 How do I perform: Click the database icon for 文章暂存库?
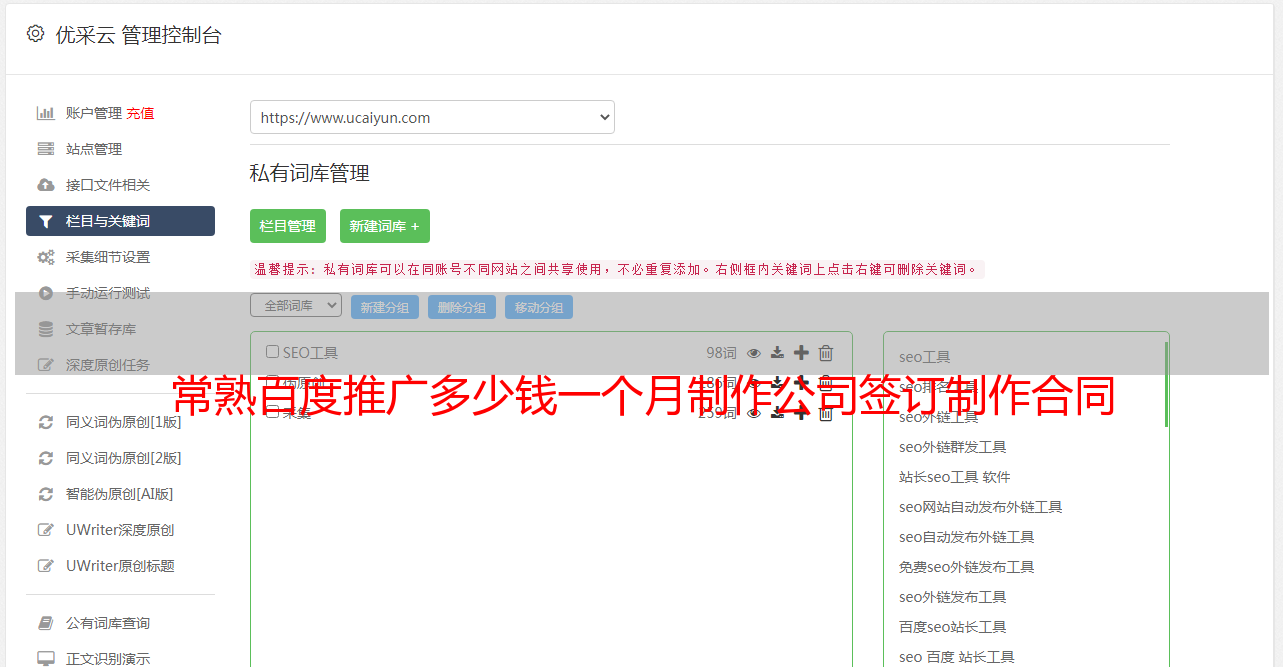46,329
